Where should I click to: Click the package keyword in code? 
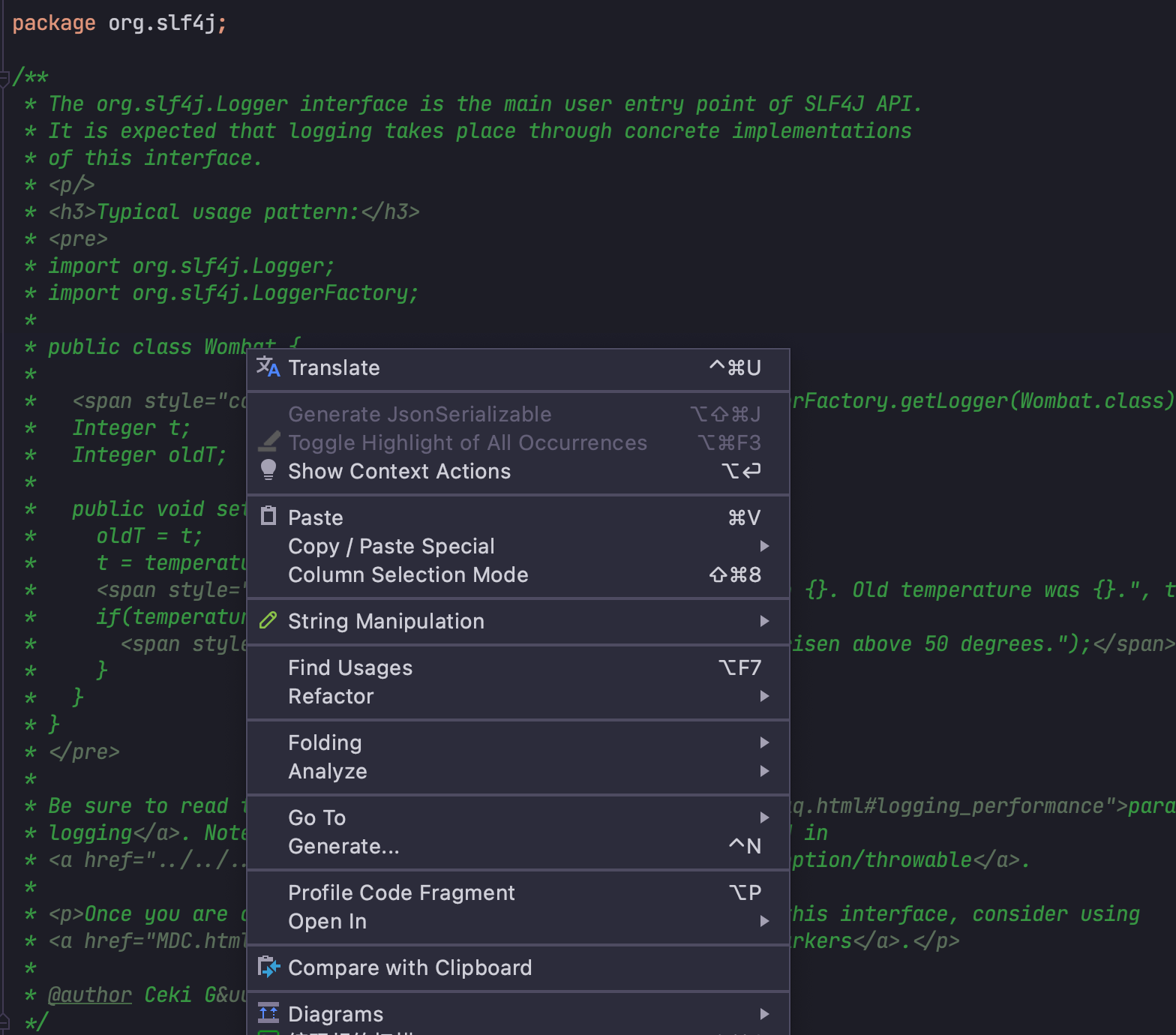54,23
